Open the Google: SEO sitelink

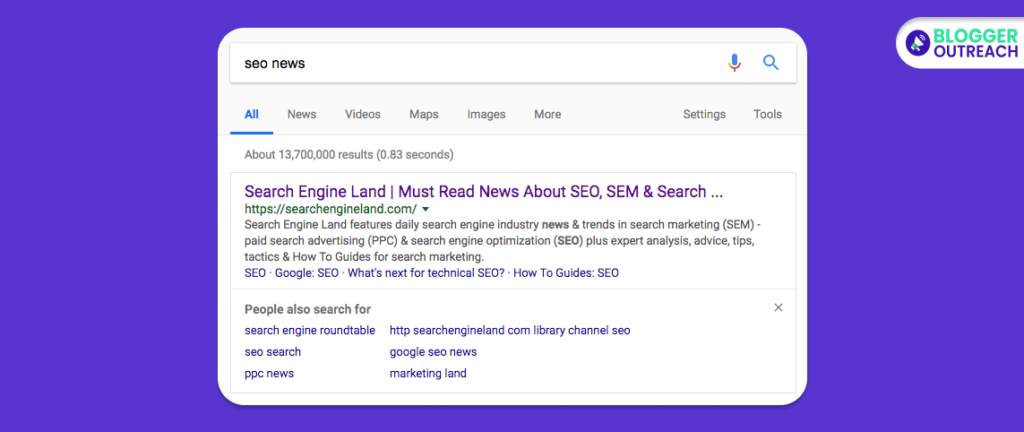pos(307,273)
